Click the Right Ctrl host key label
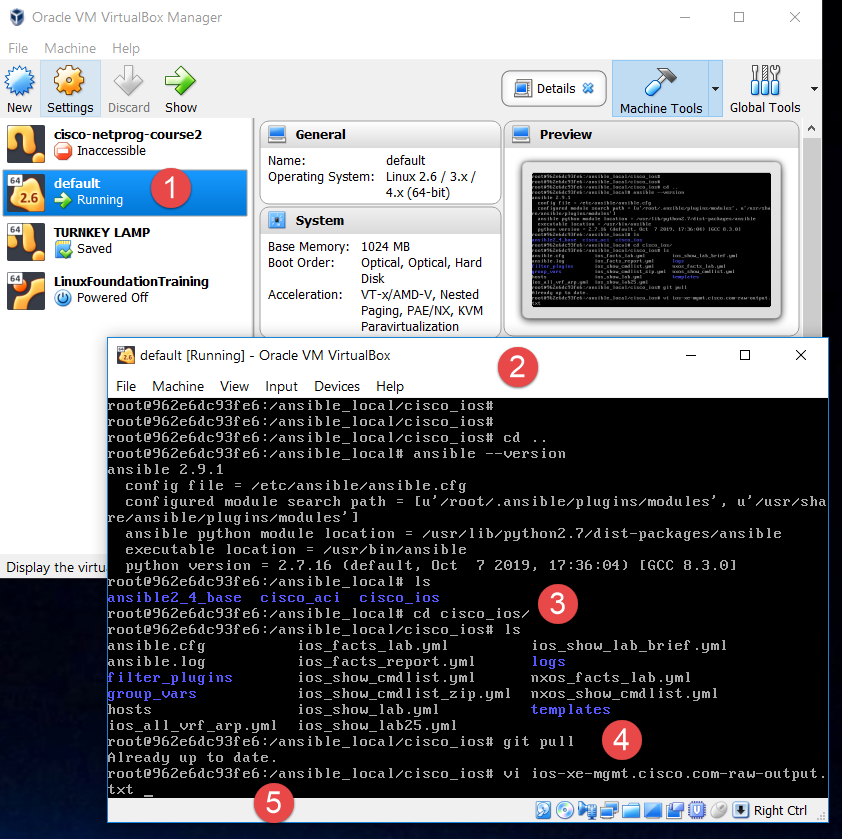This screenshot has height=839, width=842. 780,811
